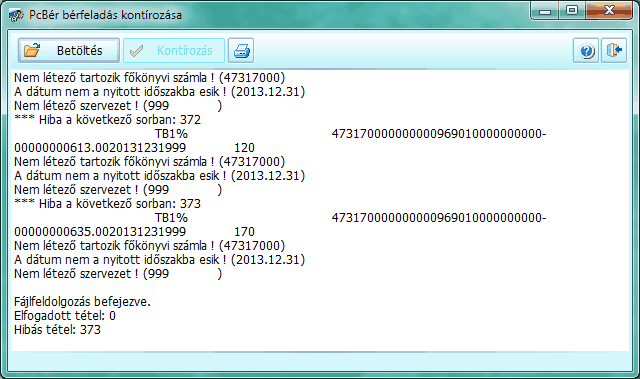
Task: Click the last 'A dátum nem a nyitott időszakba esik' line
Action: [x=159, y=260]
